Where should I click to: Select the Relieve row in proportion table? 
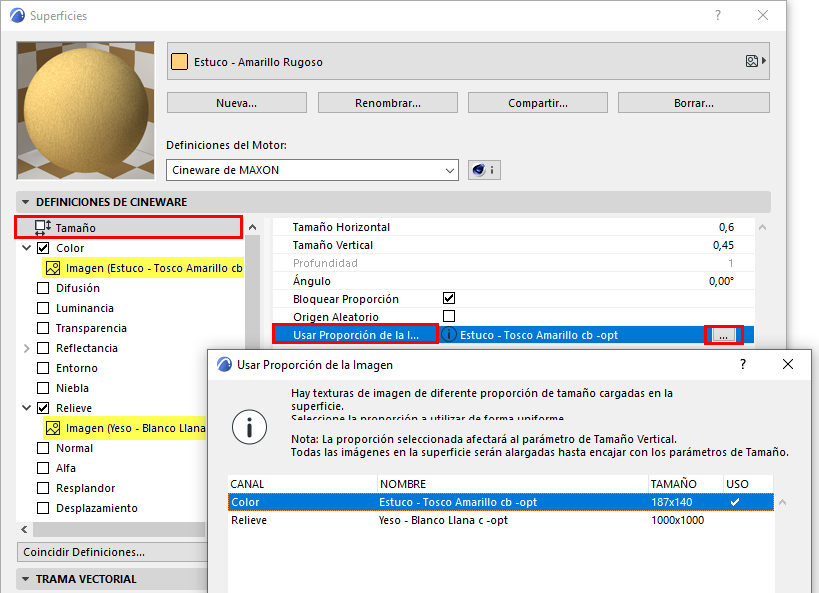point(500,520)
